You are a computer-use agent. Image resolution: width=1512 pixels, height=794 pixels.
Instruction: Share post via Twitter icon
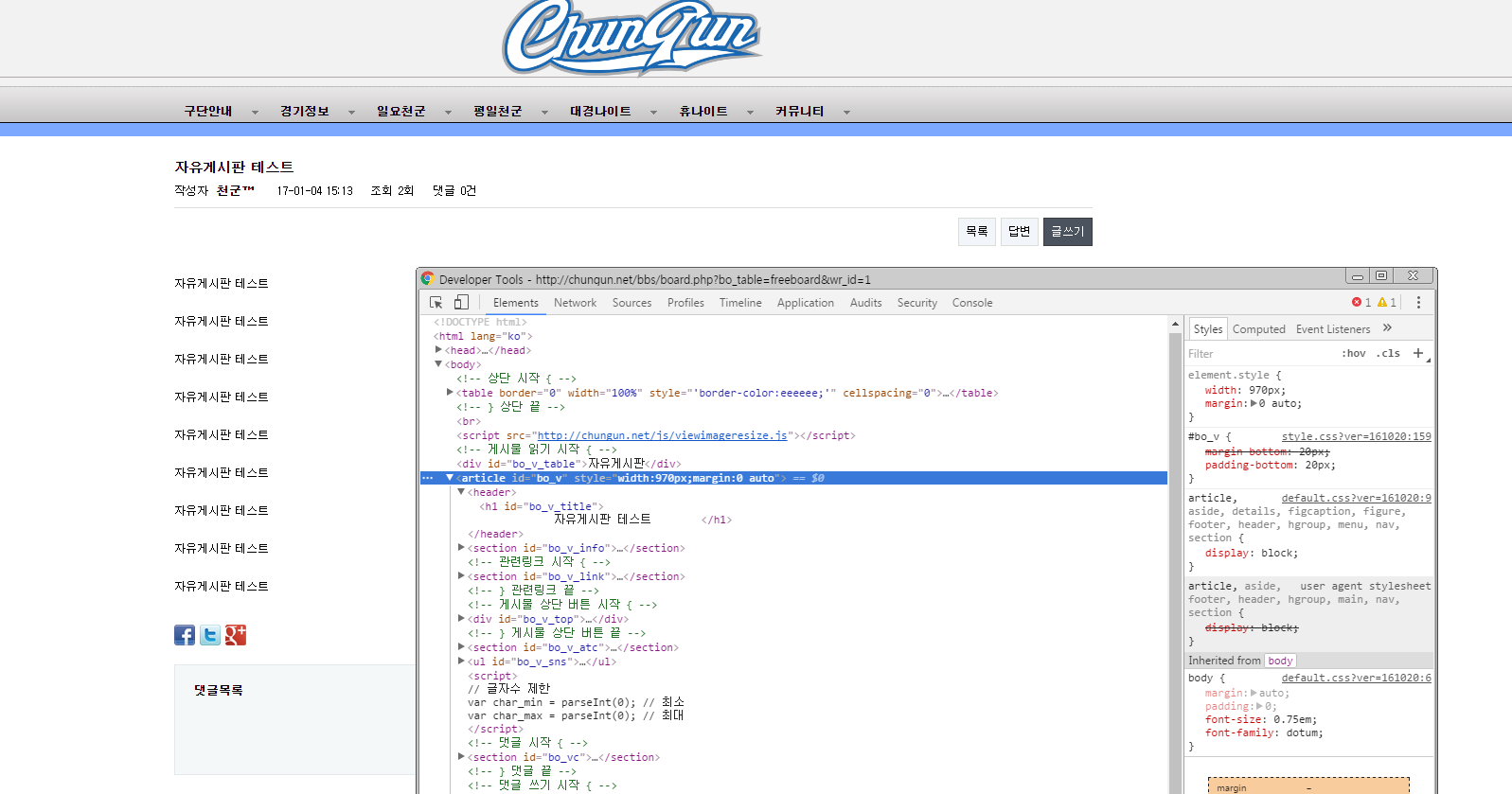pos(210,635)
